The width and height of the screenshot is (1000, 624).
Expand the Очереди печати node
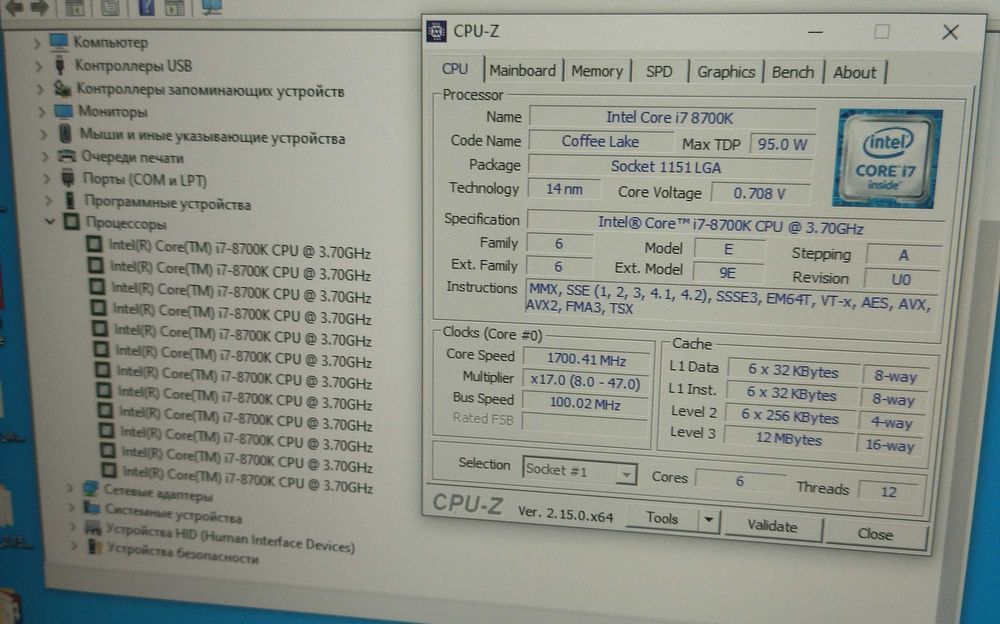point(45,157)
